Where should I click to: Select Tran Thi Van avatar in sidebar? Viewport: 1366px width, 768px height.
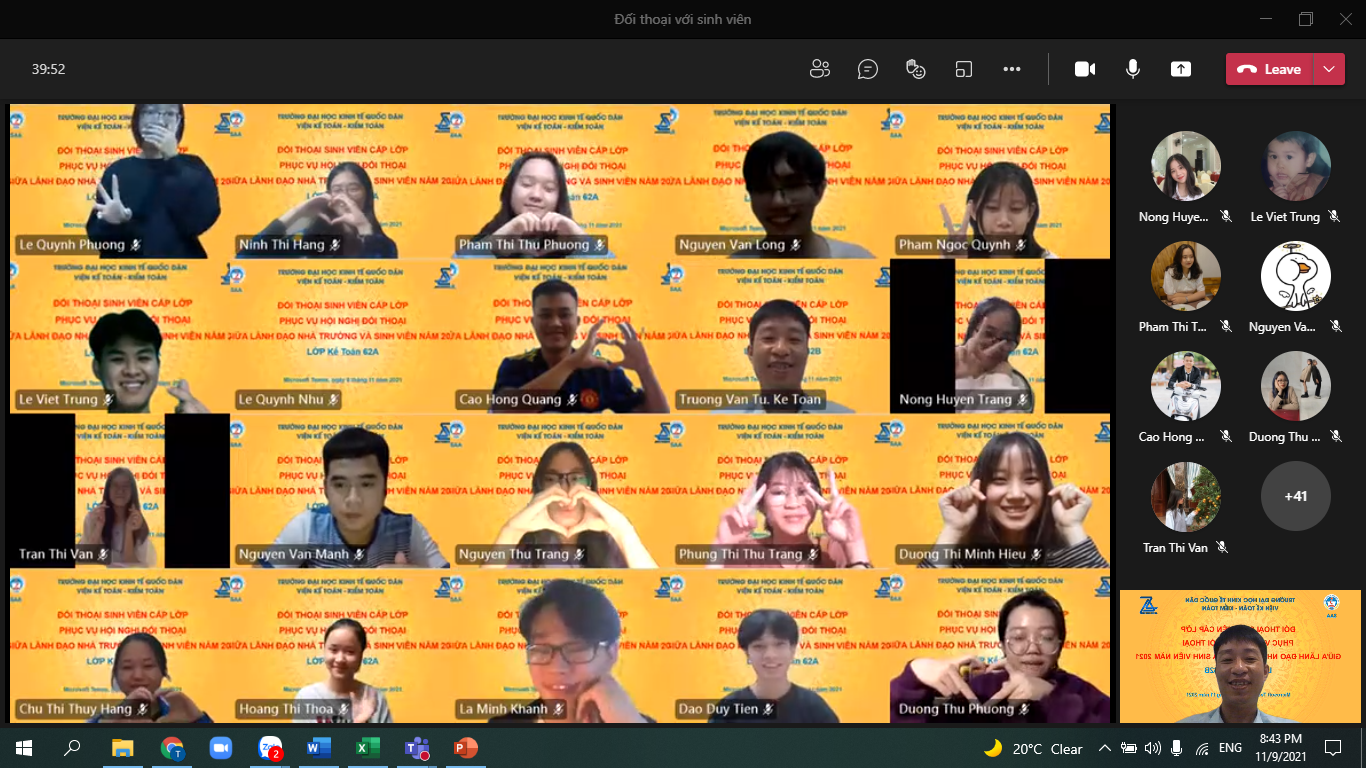pyautogui.click(x=1185, y=496)
